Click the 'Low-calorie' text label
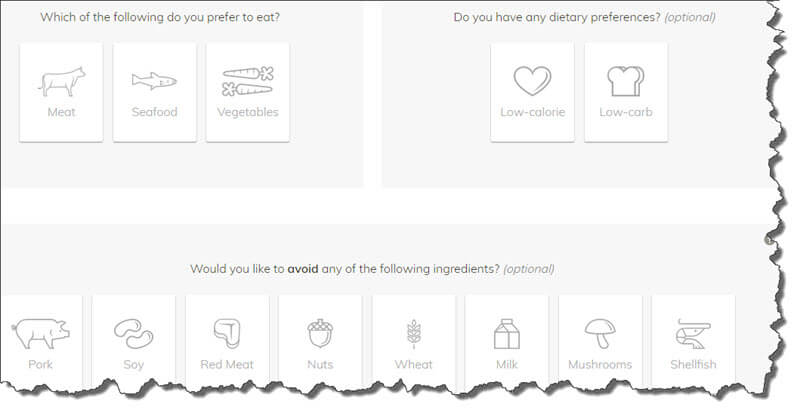Viewport: 800px width, 413px height. (533, 112)
